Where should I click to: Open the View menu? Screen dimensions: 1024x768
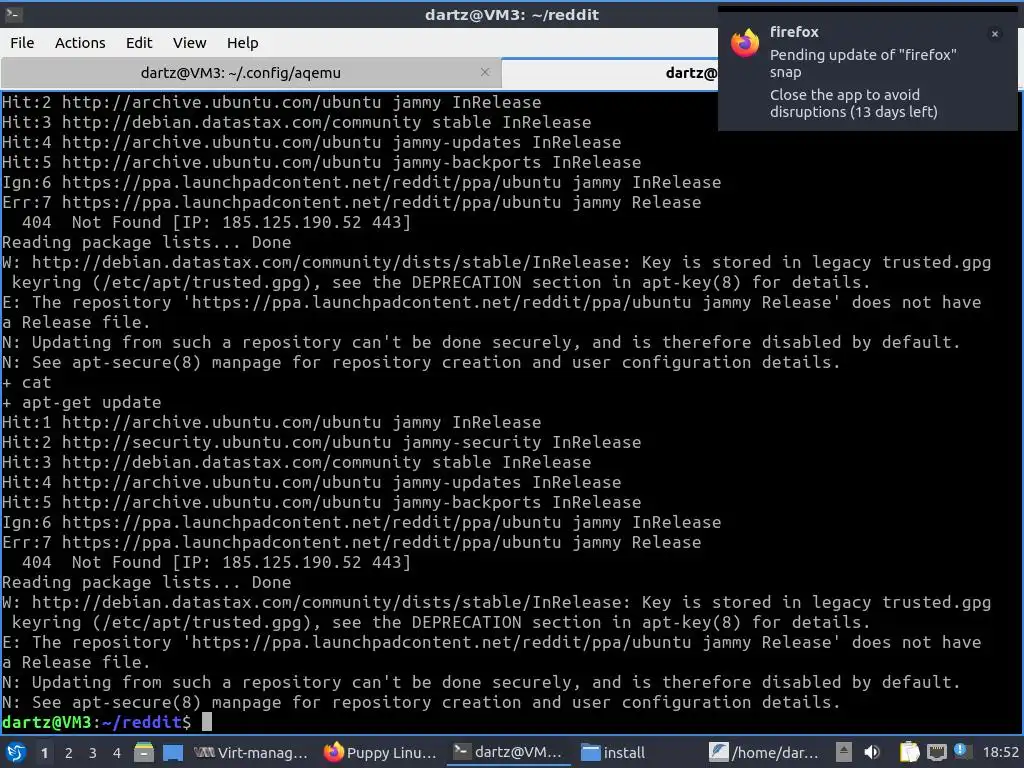tap(189, 42)
